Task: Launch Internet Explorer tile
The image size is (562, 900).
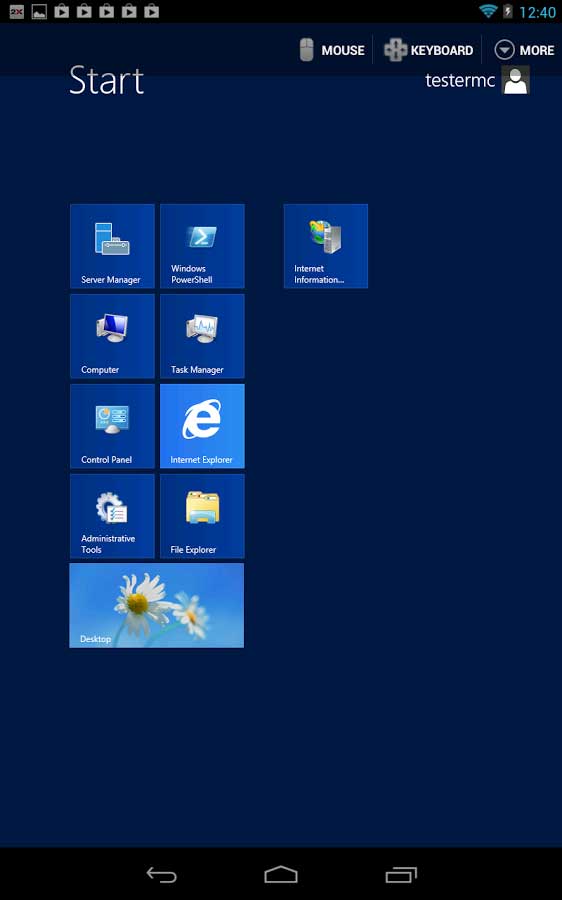Action: 202,426
